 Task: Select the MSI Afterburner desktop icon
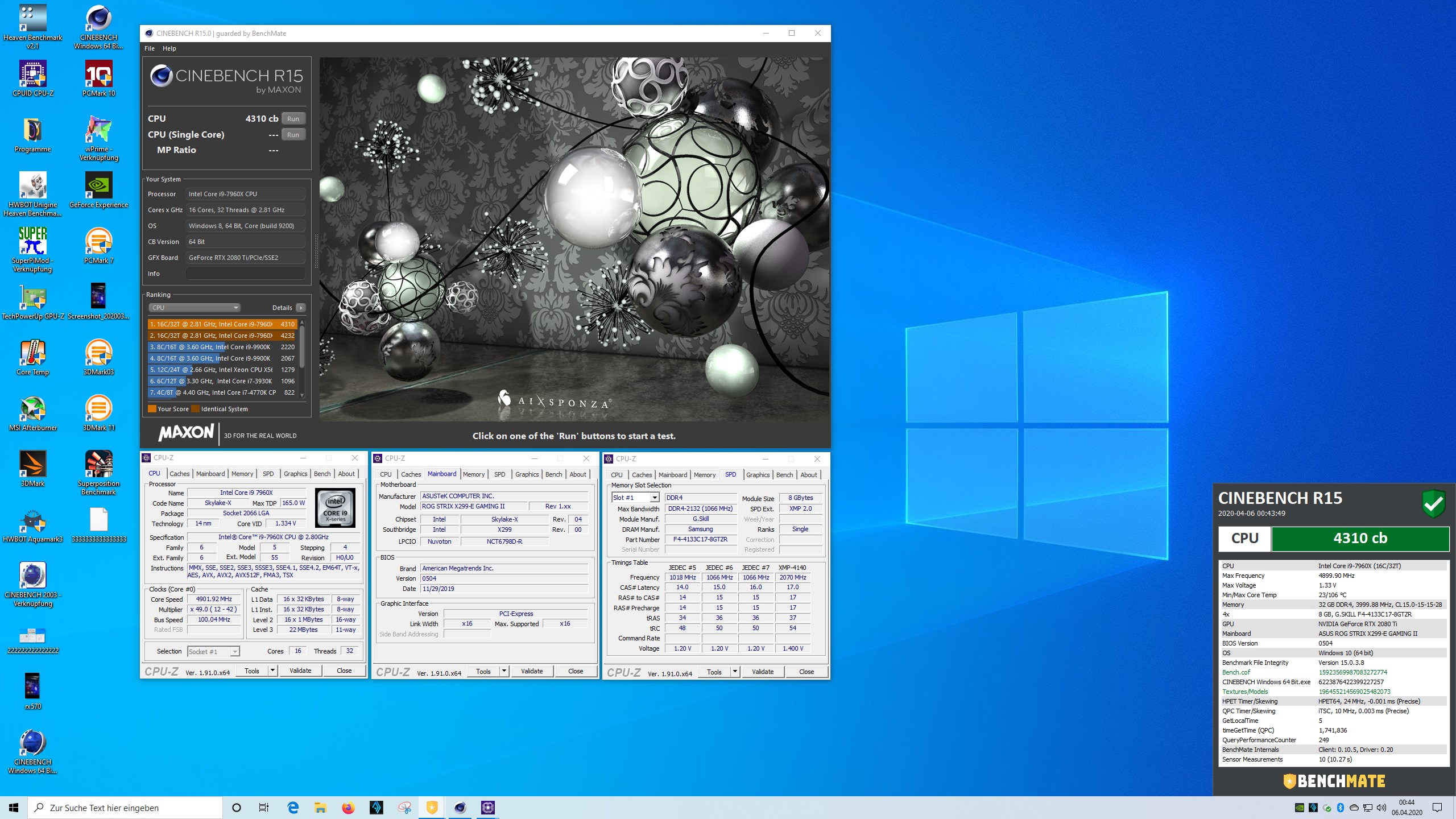tap(33, 413)
